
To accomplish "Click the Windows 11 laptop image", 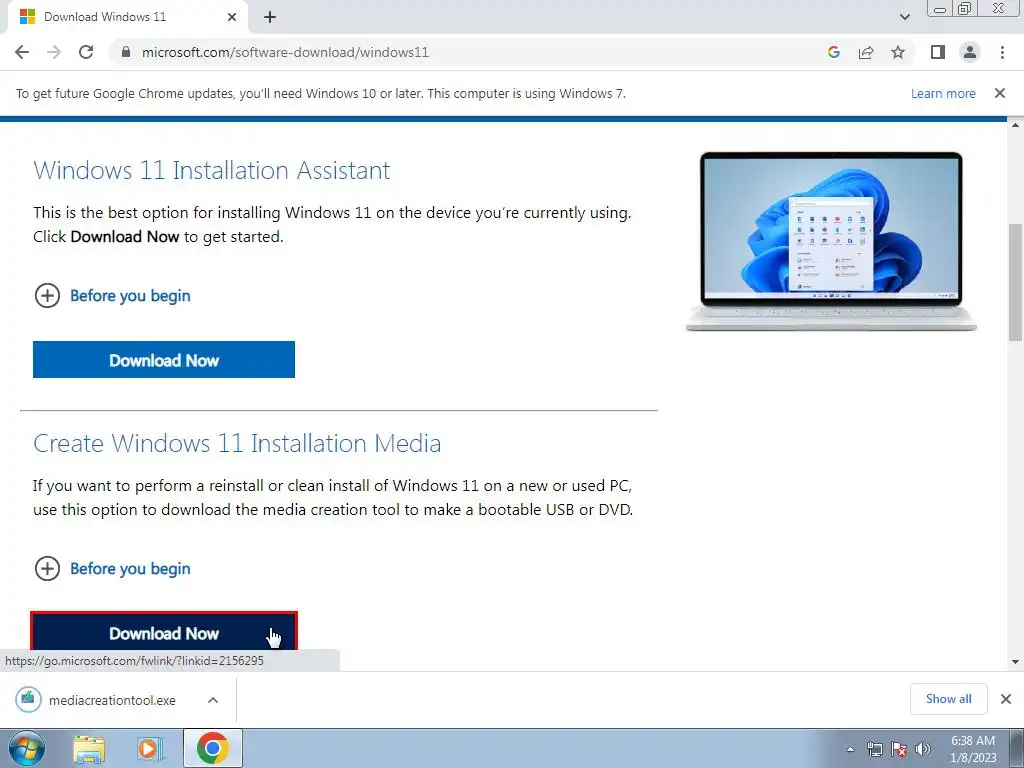I will point(831,241).
